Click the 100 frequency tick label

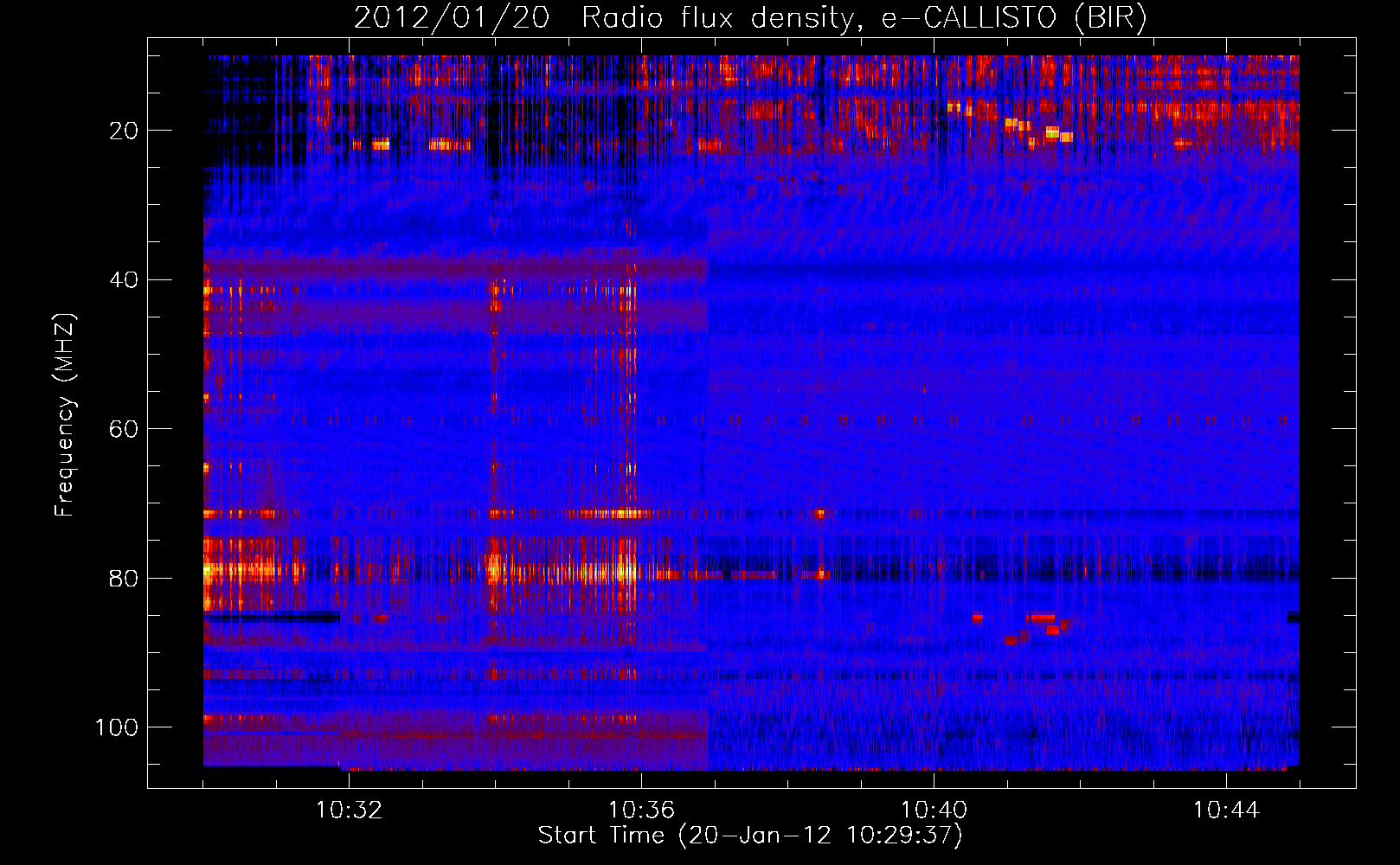pos(117,727)
